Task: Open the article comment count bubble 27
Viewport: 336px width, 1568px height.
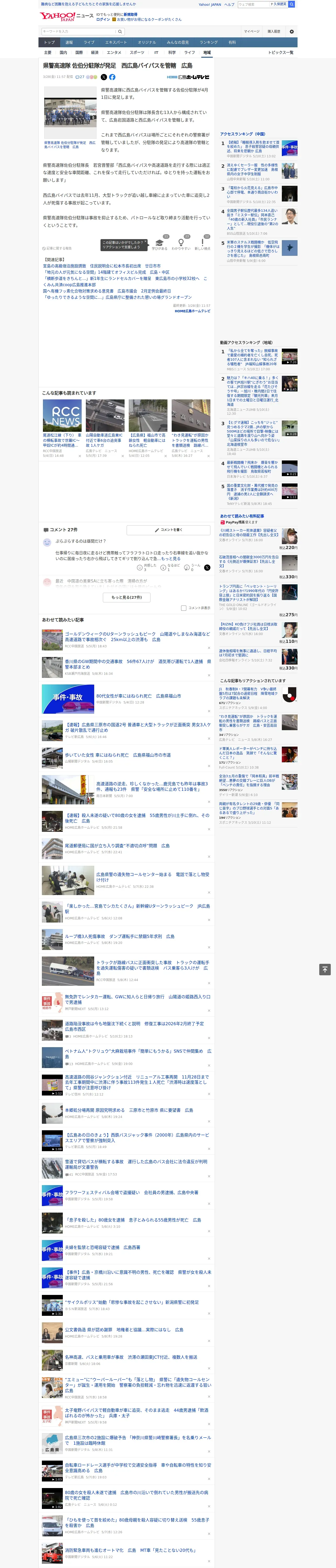Action: (80, 77)
